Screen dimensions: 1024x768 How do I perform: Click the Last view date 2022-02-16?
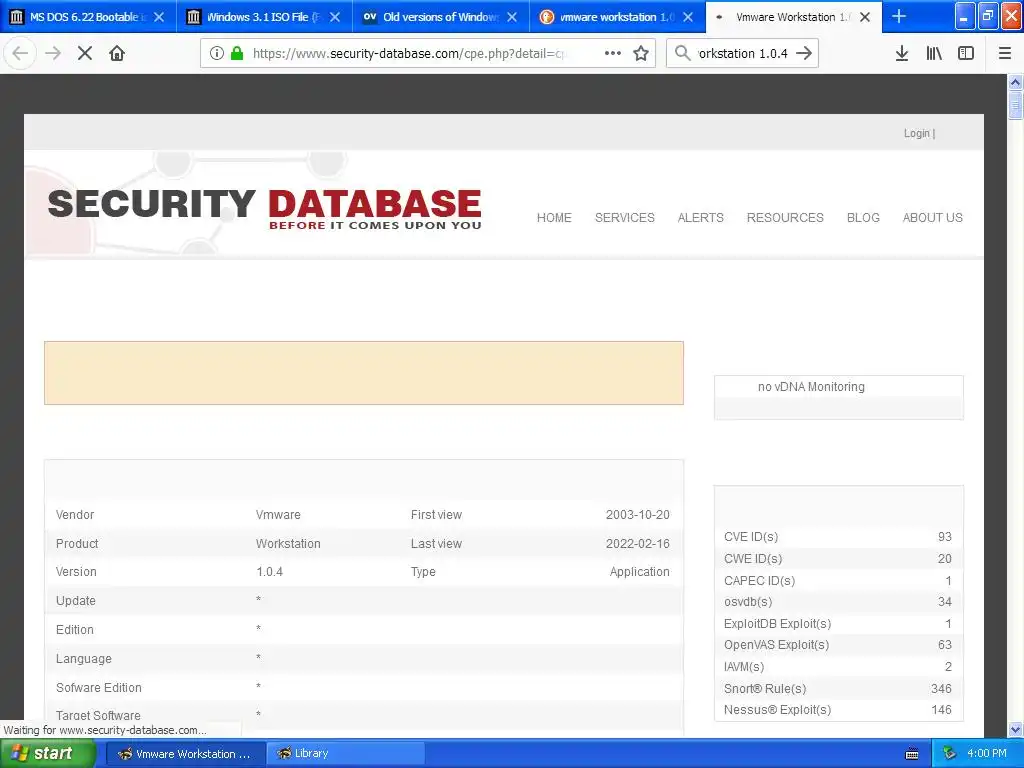[x=637, y=543]
